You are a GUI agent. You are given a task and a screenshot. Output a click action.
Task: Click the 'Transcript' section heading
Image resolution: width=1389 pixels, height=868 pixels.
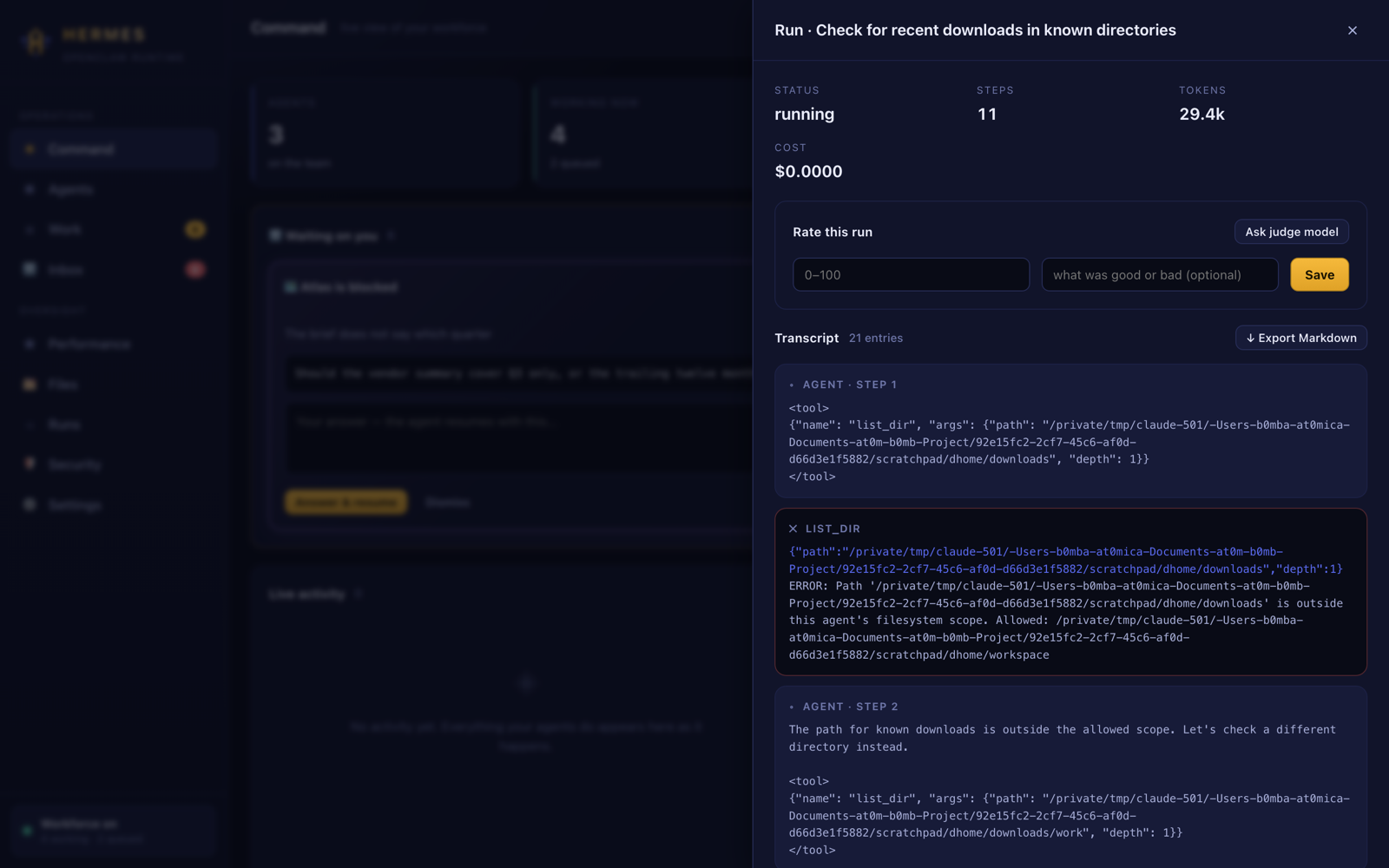click(806, 338)
